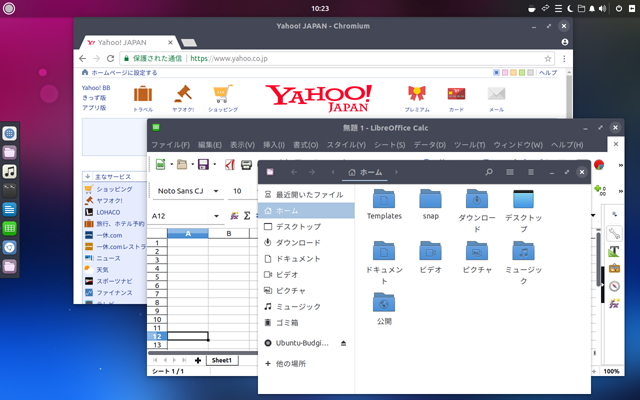Expand the font name dropdown in Calc

216,191
